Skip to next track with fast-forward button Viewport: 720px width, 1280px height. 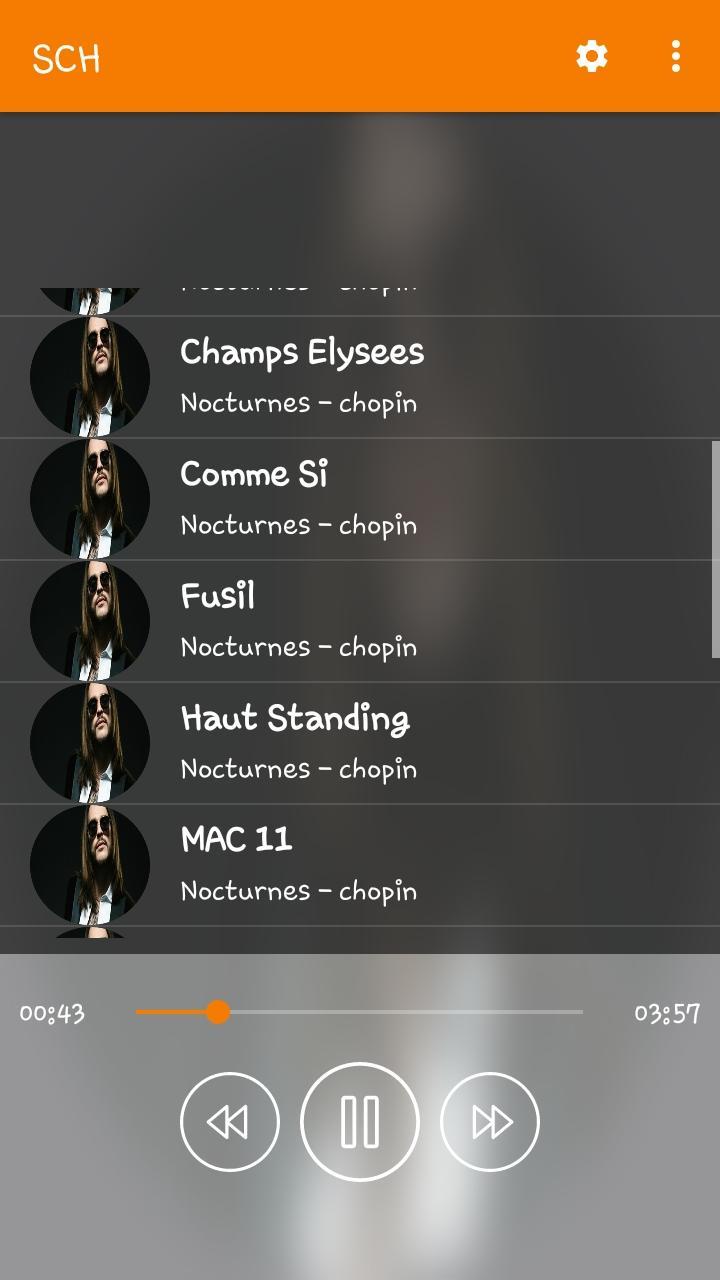point(490,1122)
